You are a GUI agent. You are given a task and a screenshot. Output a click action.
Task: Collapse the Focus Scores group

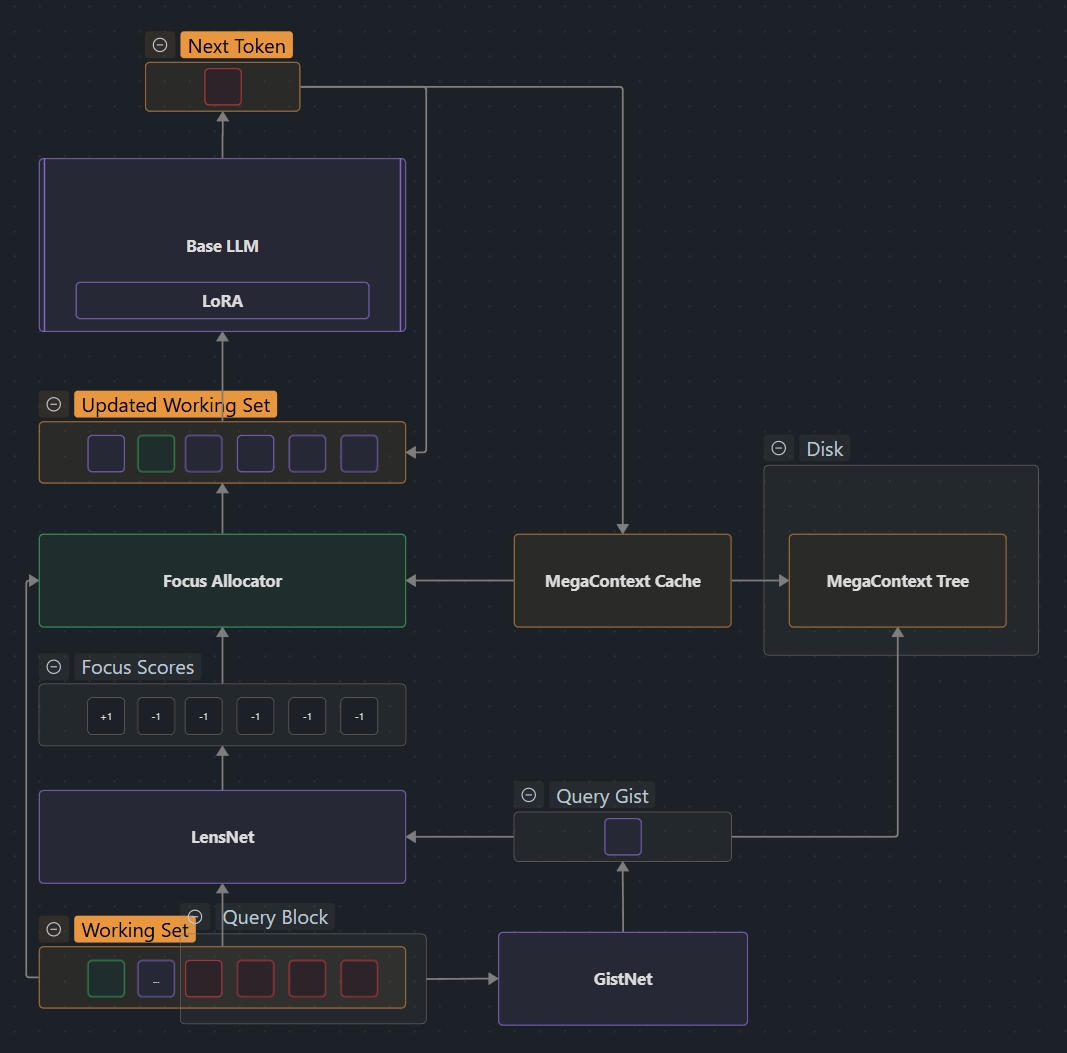54,667
